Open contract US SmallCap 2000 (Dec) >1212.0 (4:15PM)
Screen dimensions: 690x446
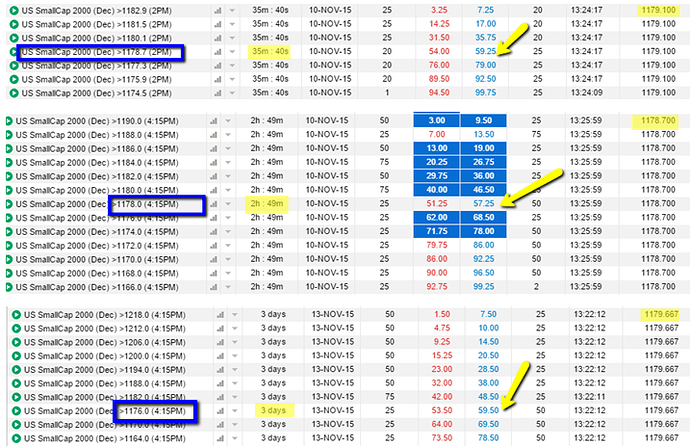105,329
